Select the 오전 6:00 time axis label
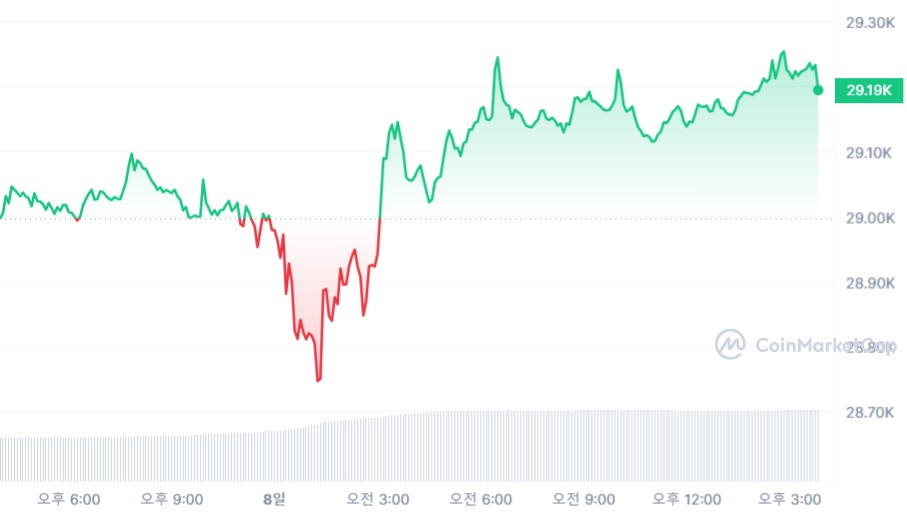The height and width of the screenshot is (514, 907). [x=480, y=498]
